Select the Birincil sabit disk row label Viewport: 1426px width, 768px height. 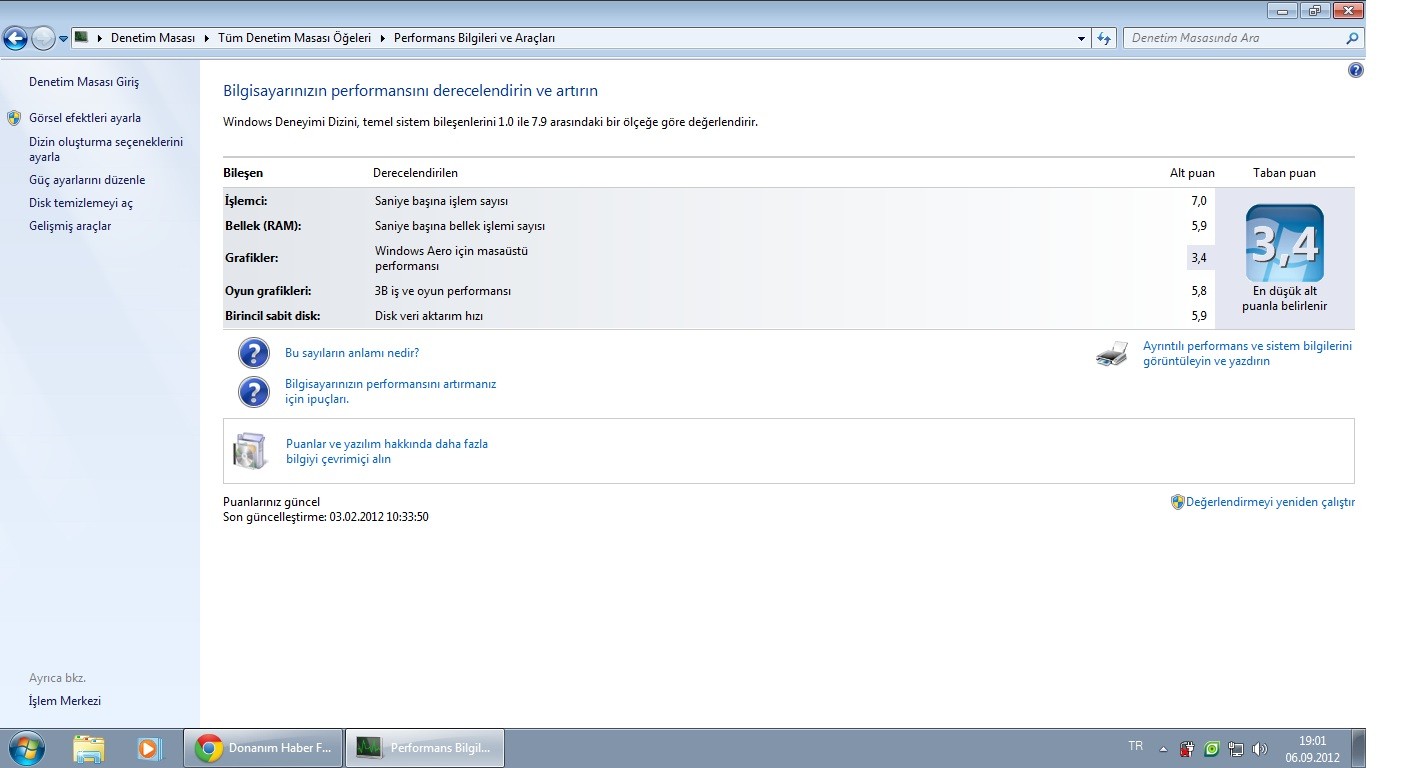(x=272, y=316)
